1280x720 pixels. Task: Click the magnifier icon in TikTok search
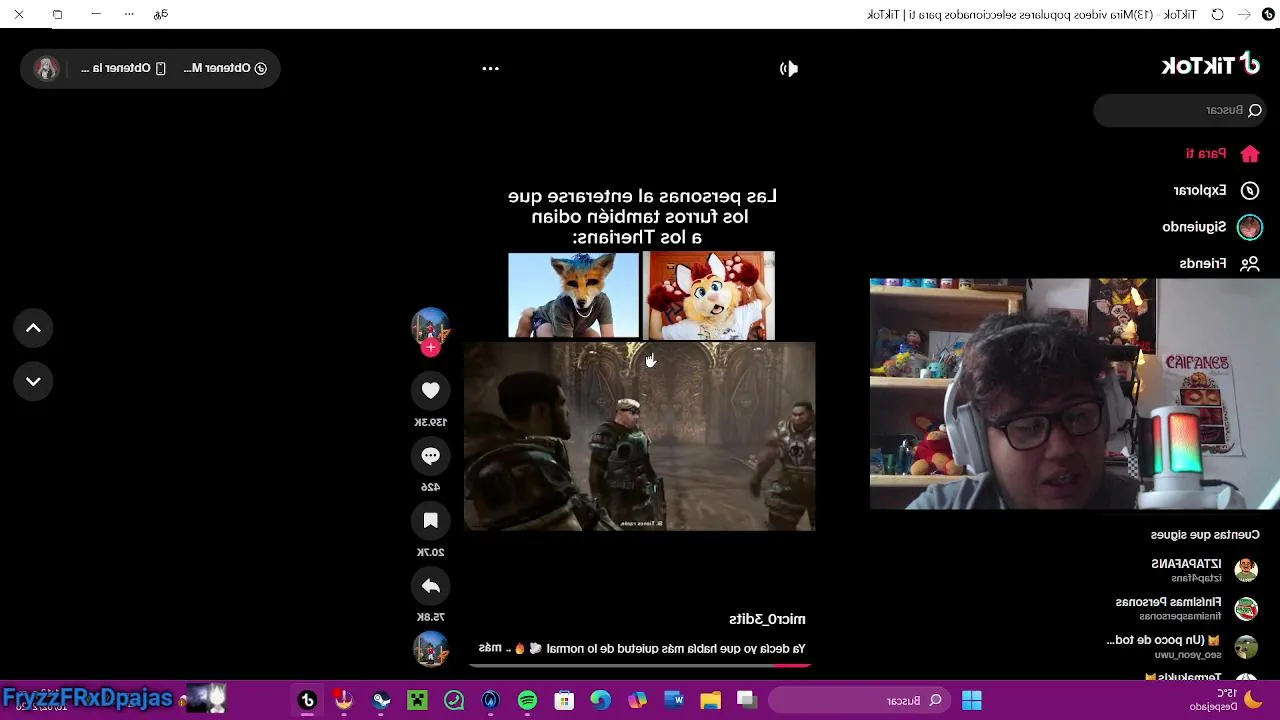click(1255, 110)
